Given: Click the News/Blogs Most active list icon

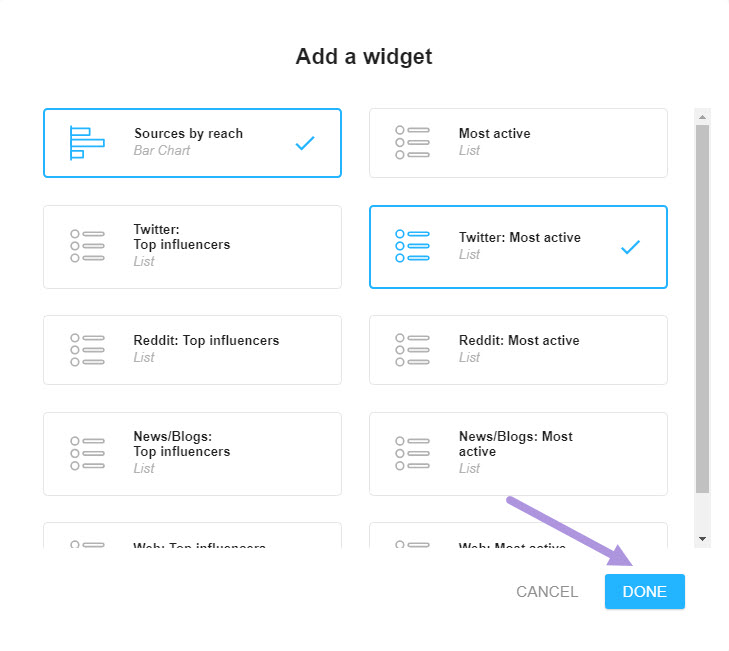Looking at the screenshot, I should (x=412, y=453).
